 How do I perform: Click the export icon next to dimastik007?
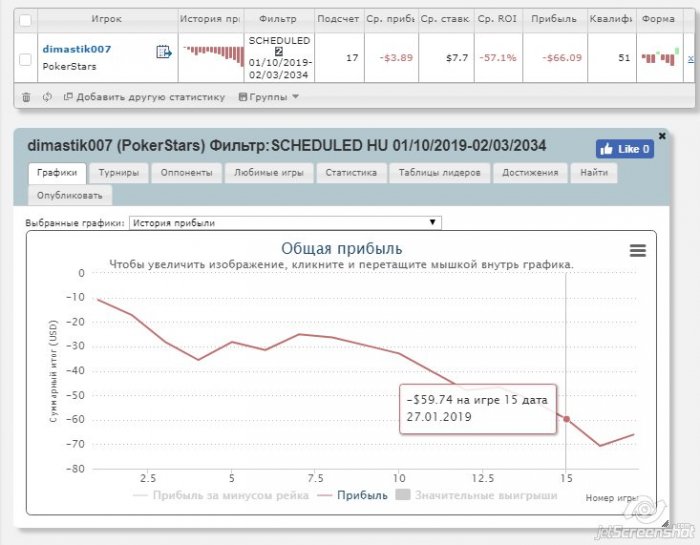tap(163, 52)
